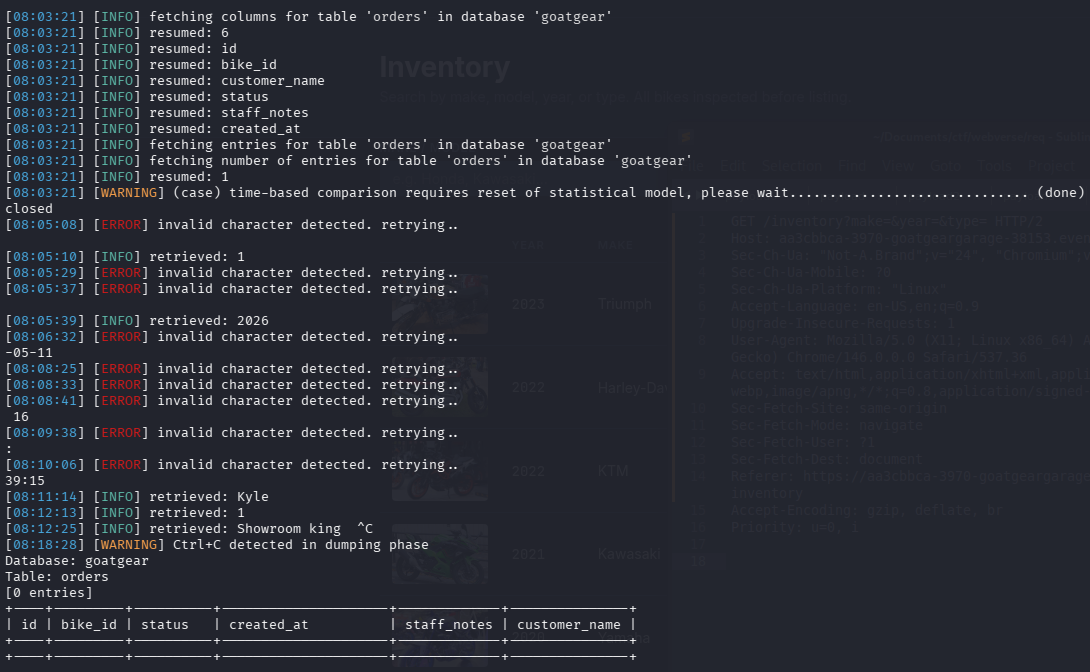The image size is (1090, 672).
Task: Select the 2023 Triumph bike thumbnail
Action: tap(440, 304)
